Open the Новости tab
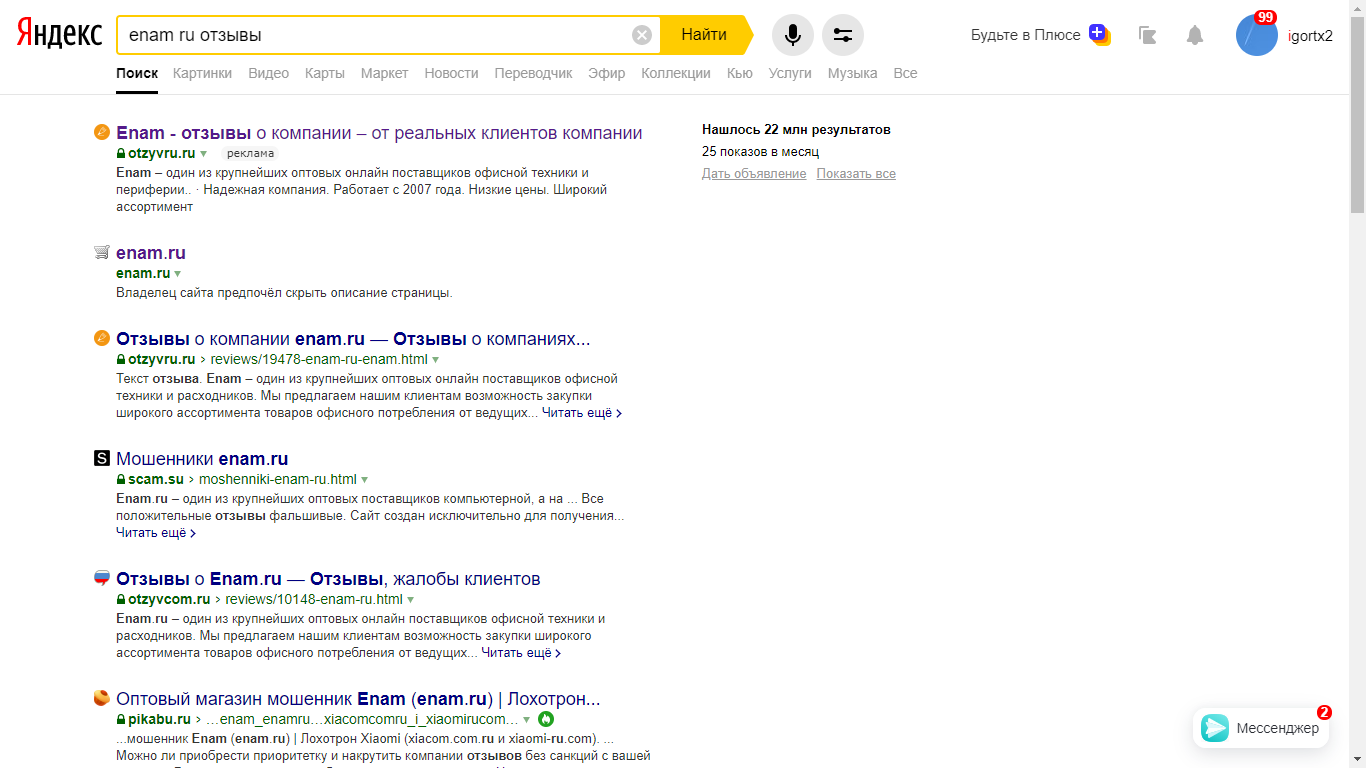The width and height of the screenshot is (1366, 768). (x=451, y=73)
